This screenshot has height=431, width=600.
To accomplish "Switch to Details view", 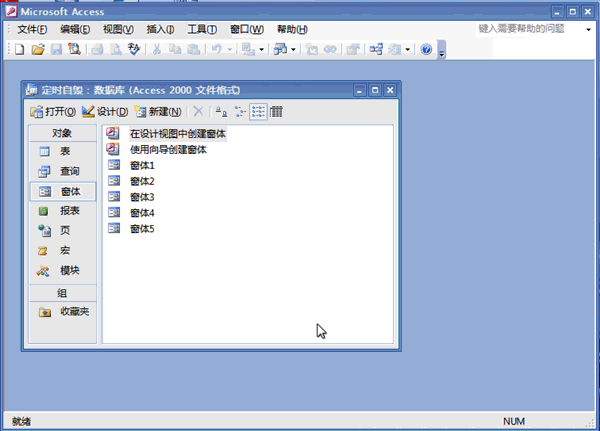I will (x=276, y=112).
